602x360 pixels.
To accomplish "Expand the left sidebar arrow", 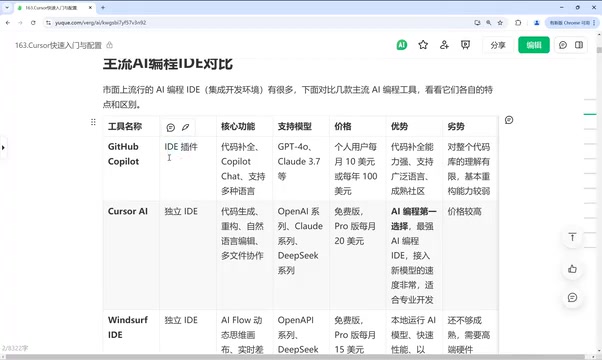I will click(3, 147).
